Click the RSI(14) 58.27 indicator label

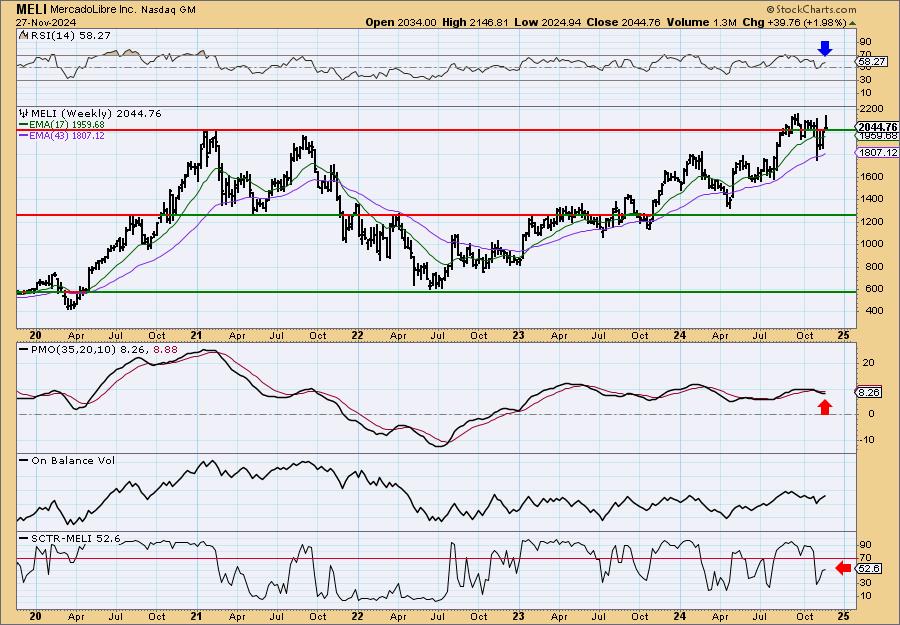pyautogui.click(x=70, y=35)
